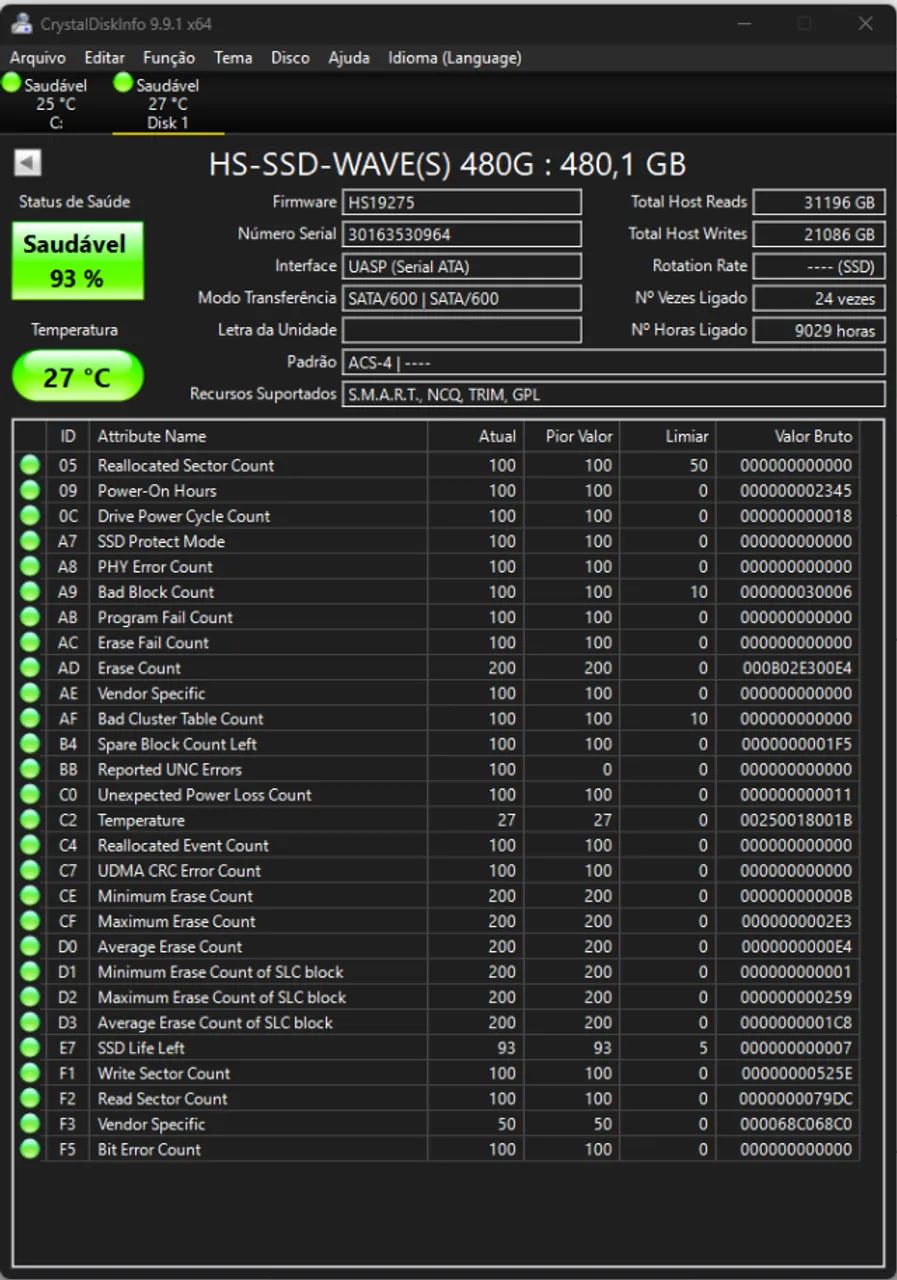The height and width of the screenshot is (1280, 897).
Task: Open the Tema menu
Action: [x=233, y=58]
